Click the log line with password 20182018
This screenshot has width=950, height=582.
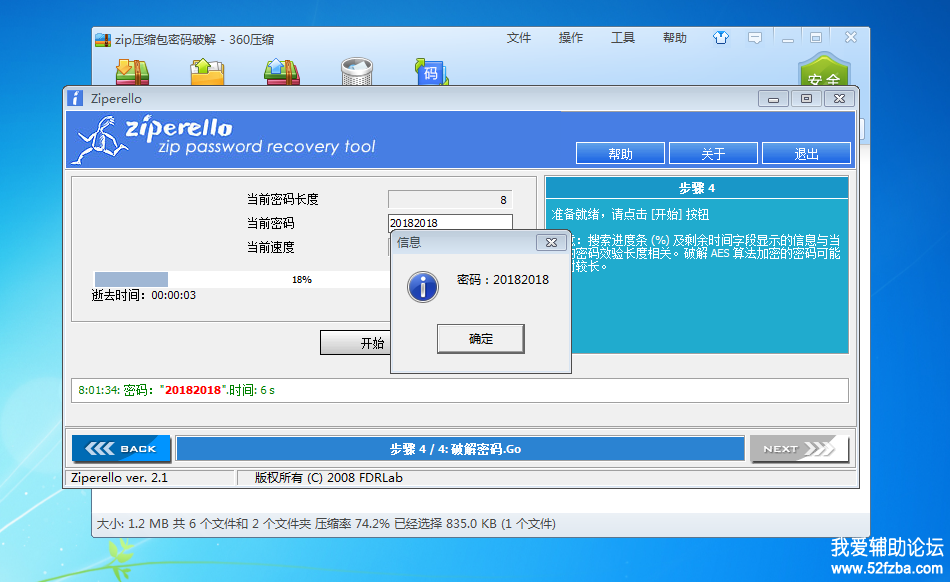(x=176, y=390)
